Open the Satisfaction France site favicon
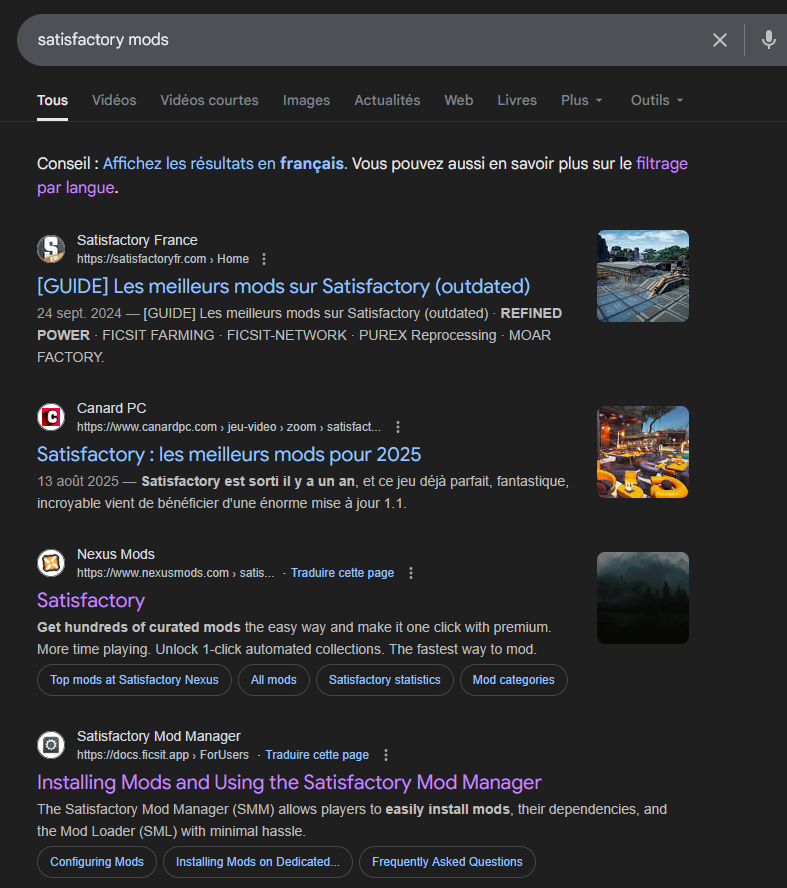This screenshot has width=787, height=888. pos(51,249)
